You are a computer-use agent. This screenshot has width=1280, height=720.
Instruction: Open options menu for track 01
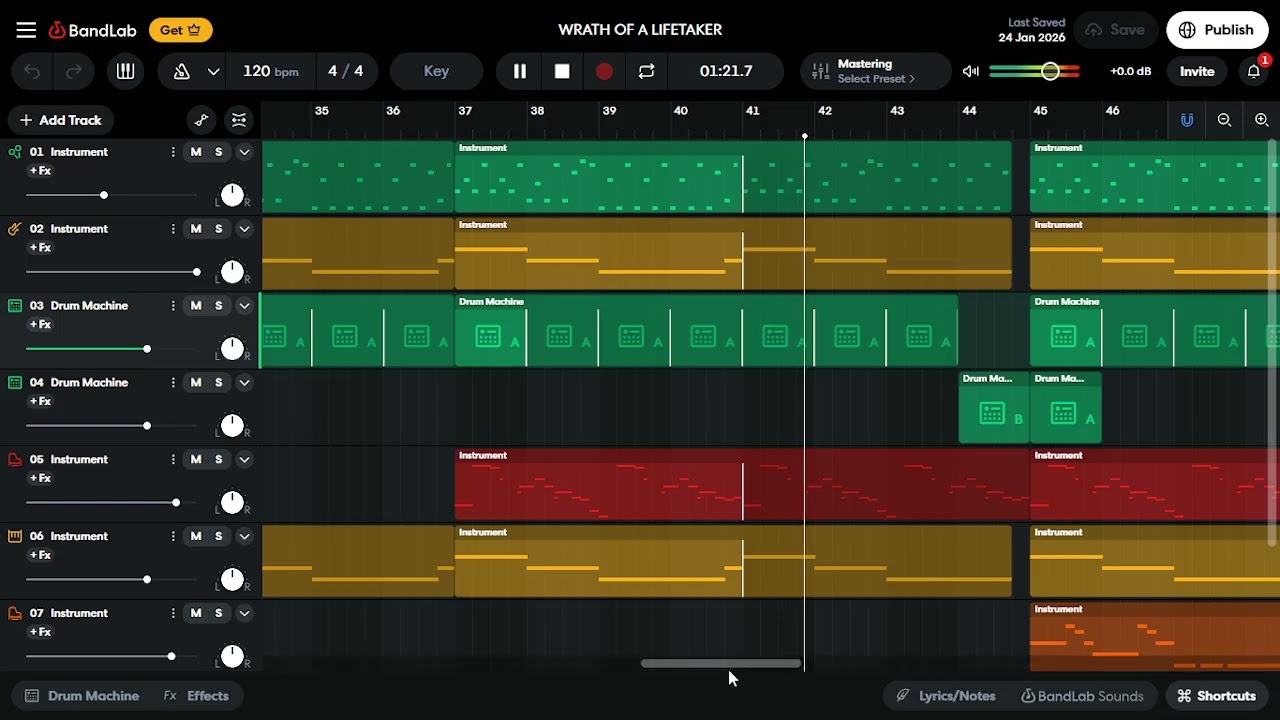tap(173, 152)
